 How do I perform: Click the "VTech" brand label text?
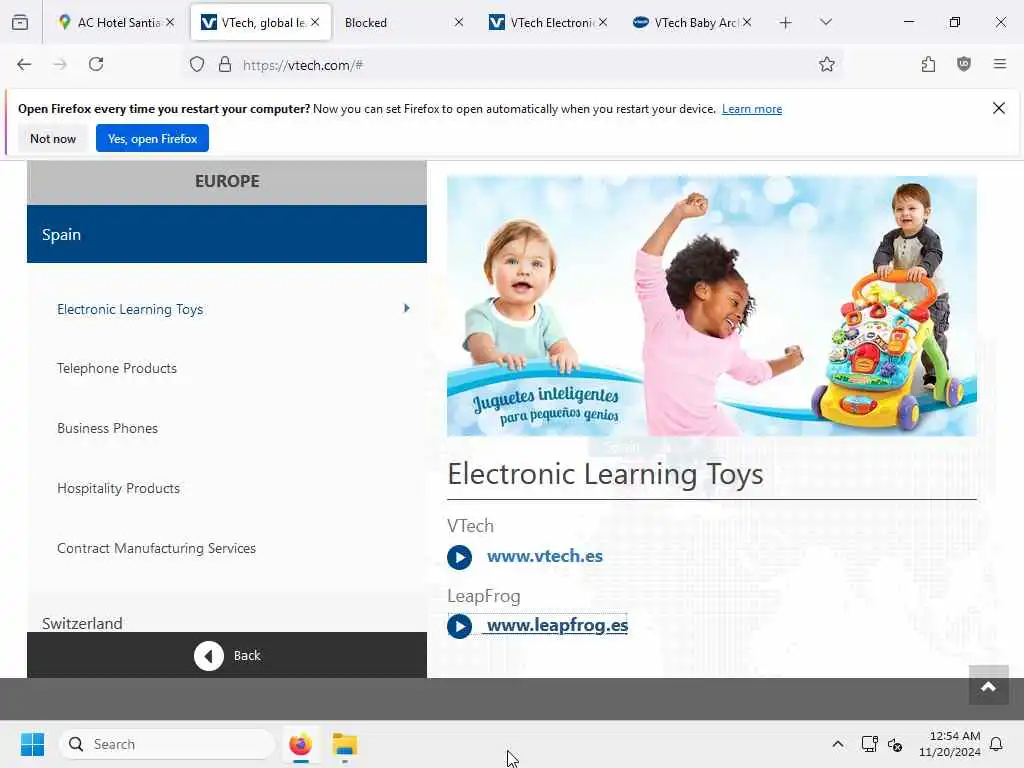click(x=471, y=526)
